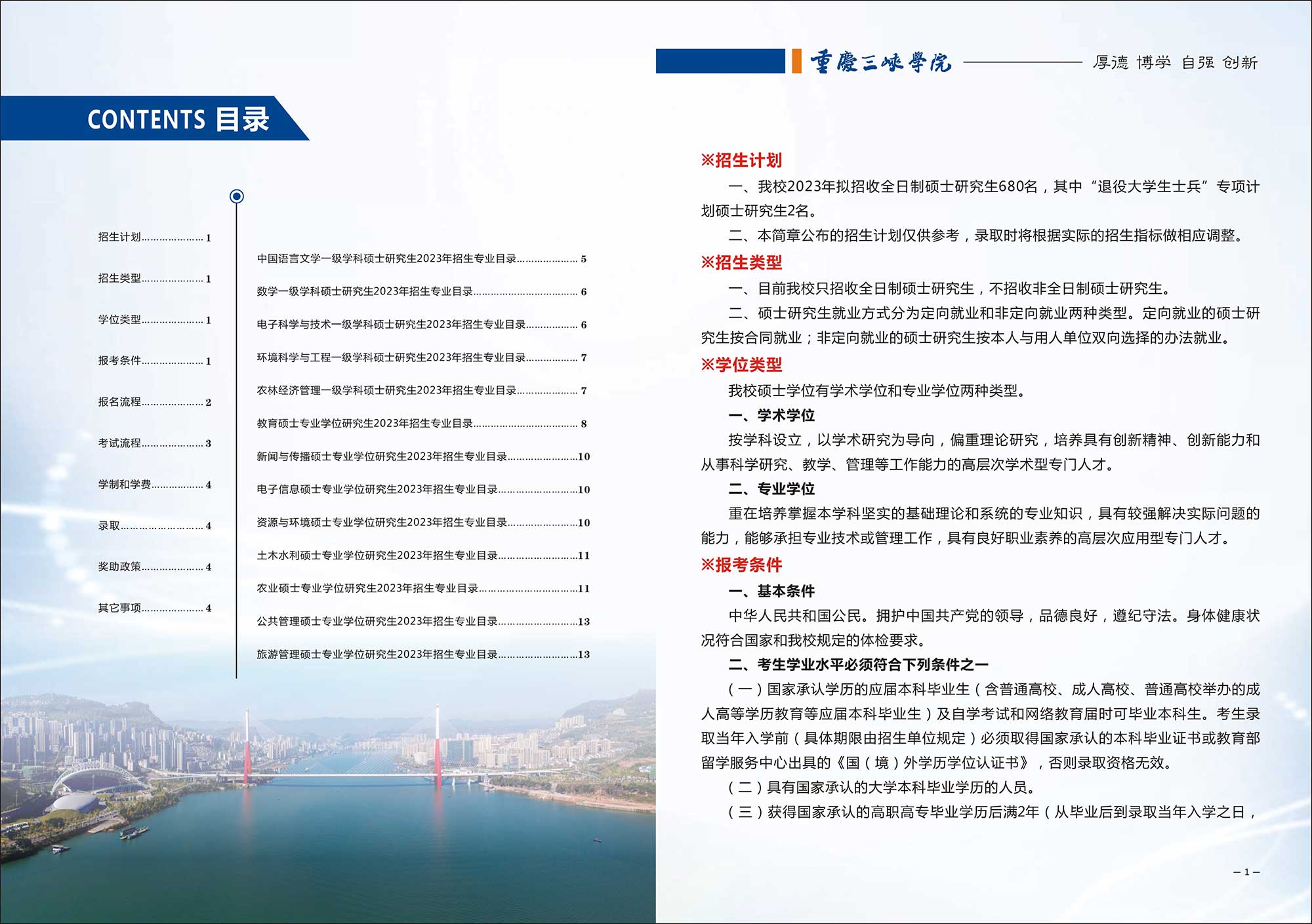This screenshot has width=1312, height=924.
Task: Open 数学一级学科硕士研究生 catalog entry
Action: (x=422, y=292)
